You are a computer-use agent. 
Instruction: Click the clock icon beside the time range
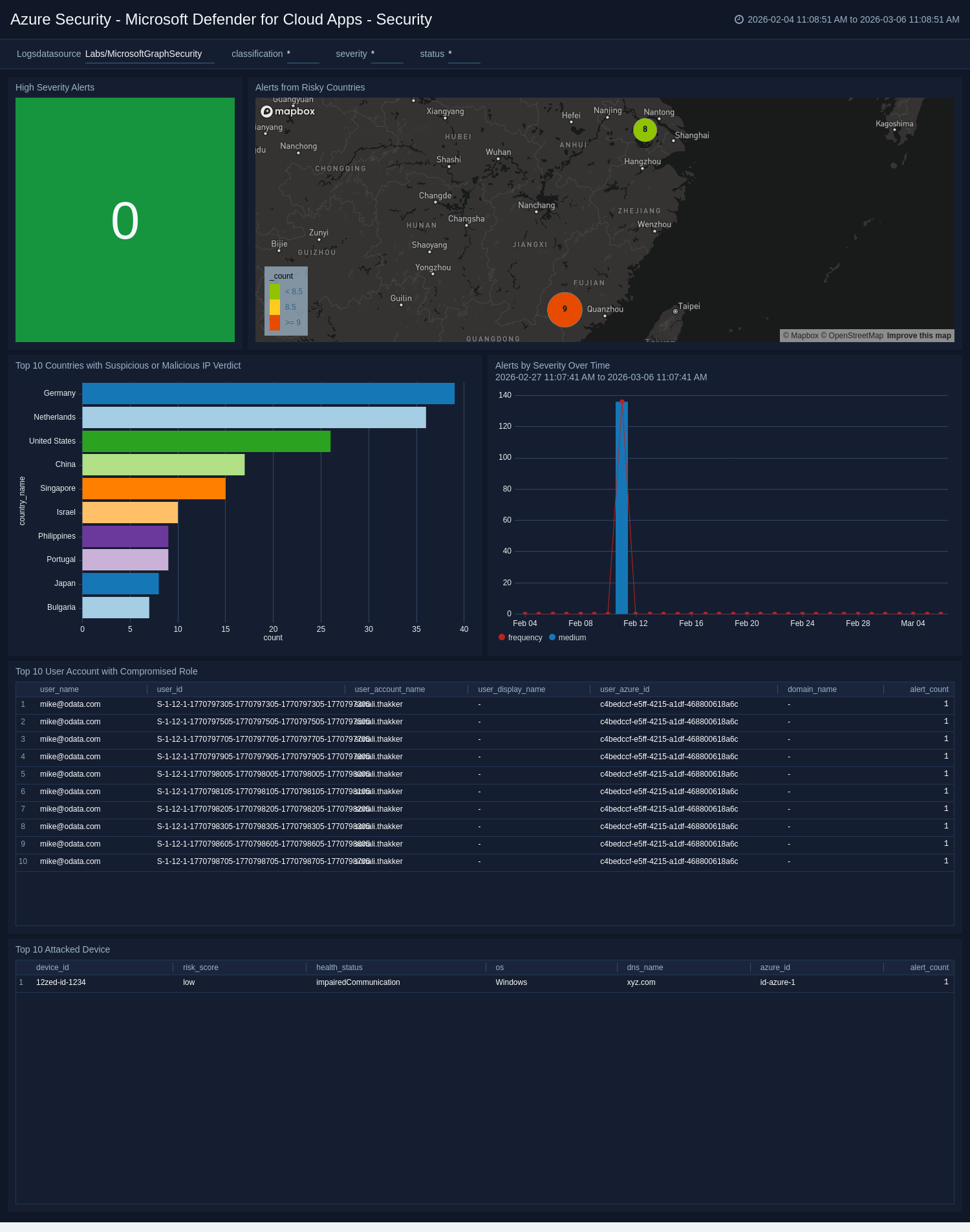pos(738,19)
